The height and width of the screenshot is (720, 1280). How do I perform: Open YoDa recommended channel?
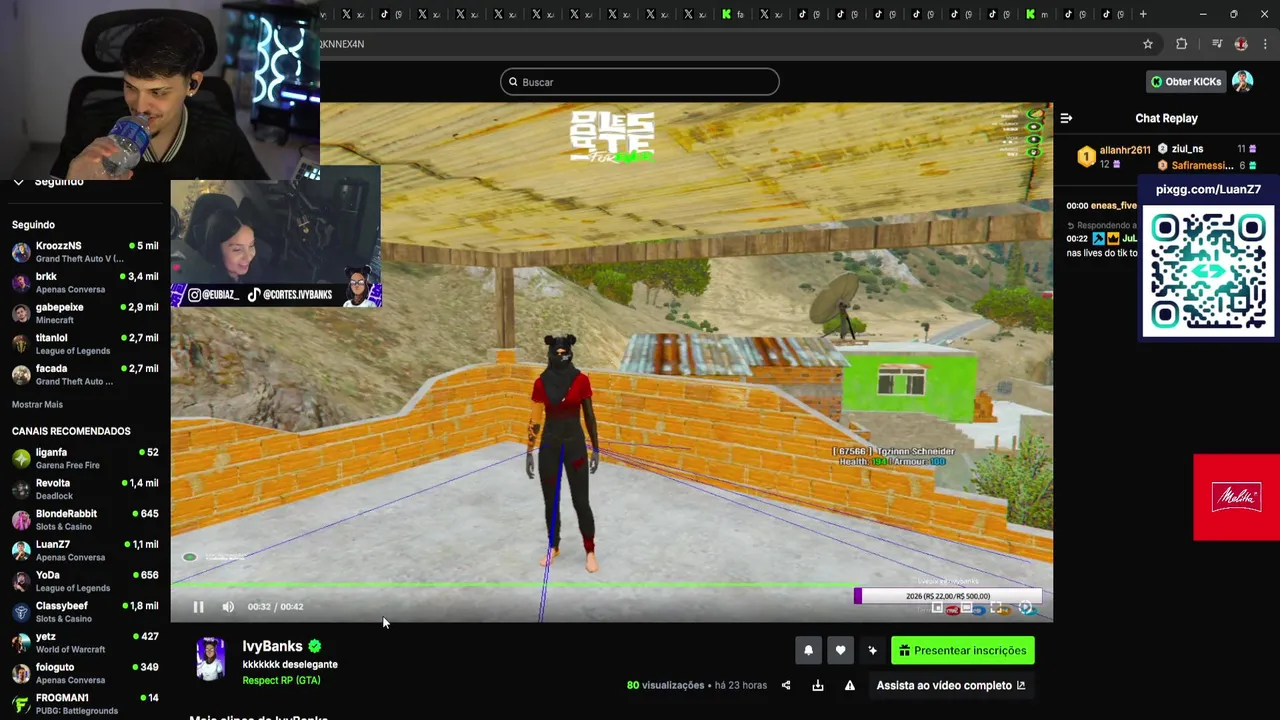point(85,581)
